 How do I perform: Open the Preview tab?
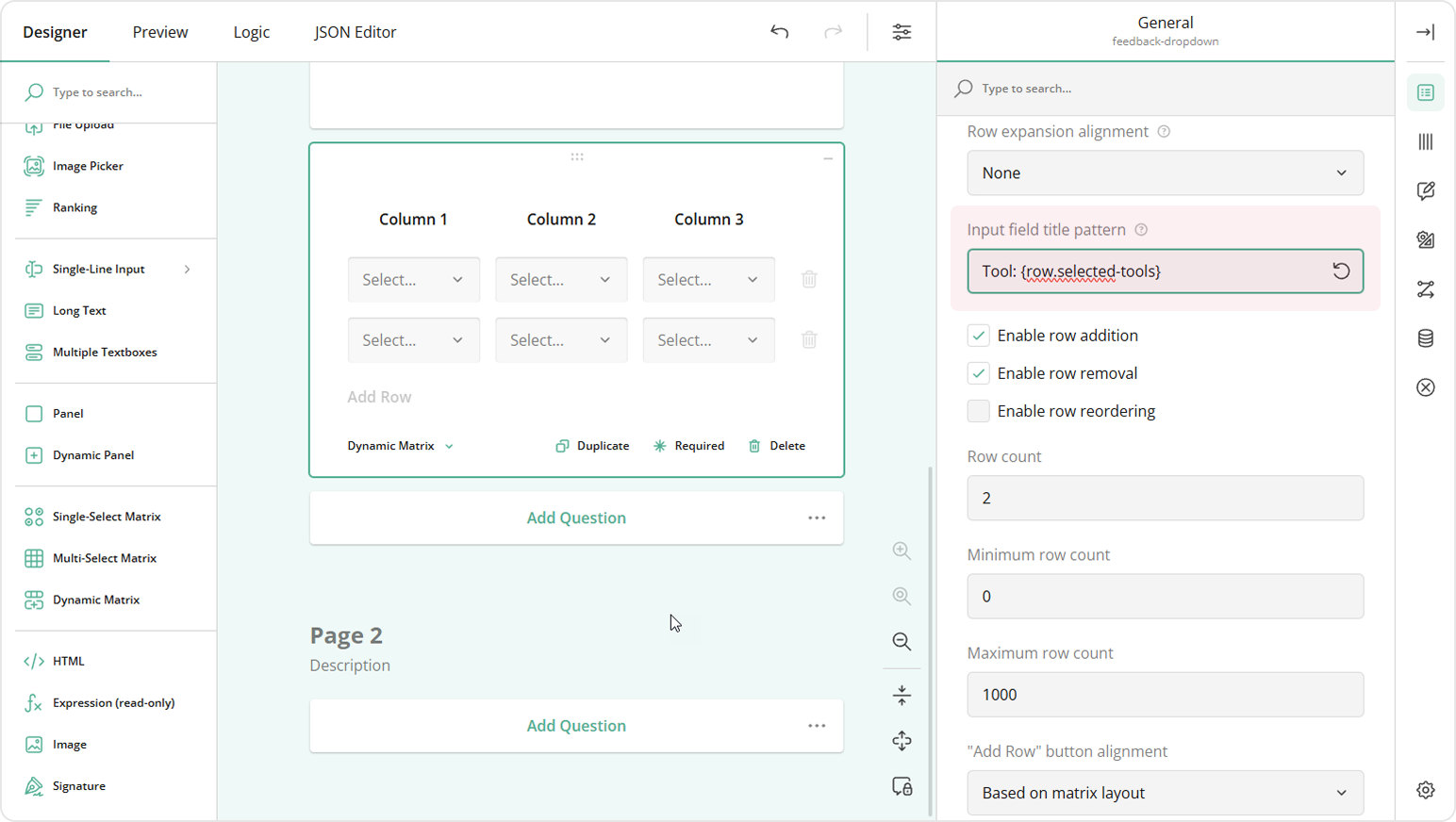point(159,31)
